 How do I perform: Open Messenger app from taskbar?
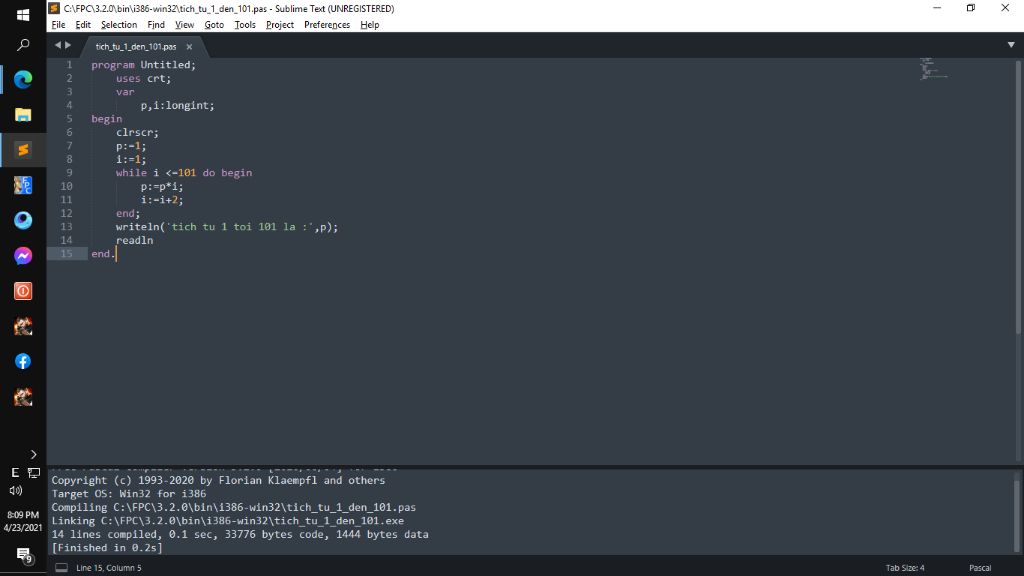pyautogui.click(x=23, y=256)
